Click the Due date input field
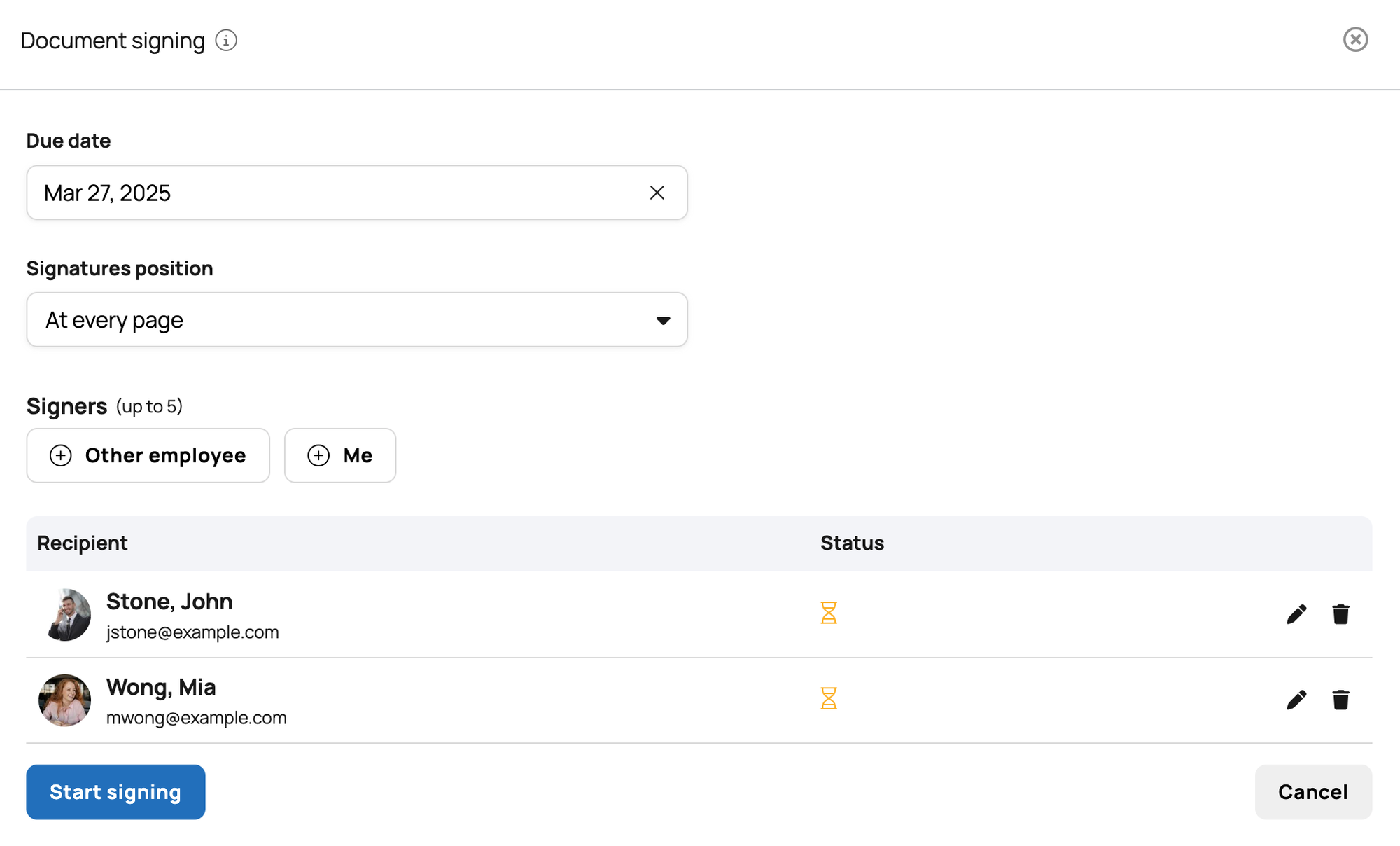 tap(357, 193)
